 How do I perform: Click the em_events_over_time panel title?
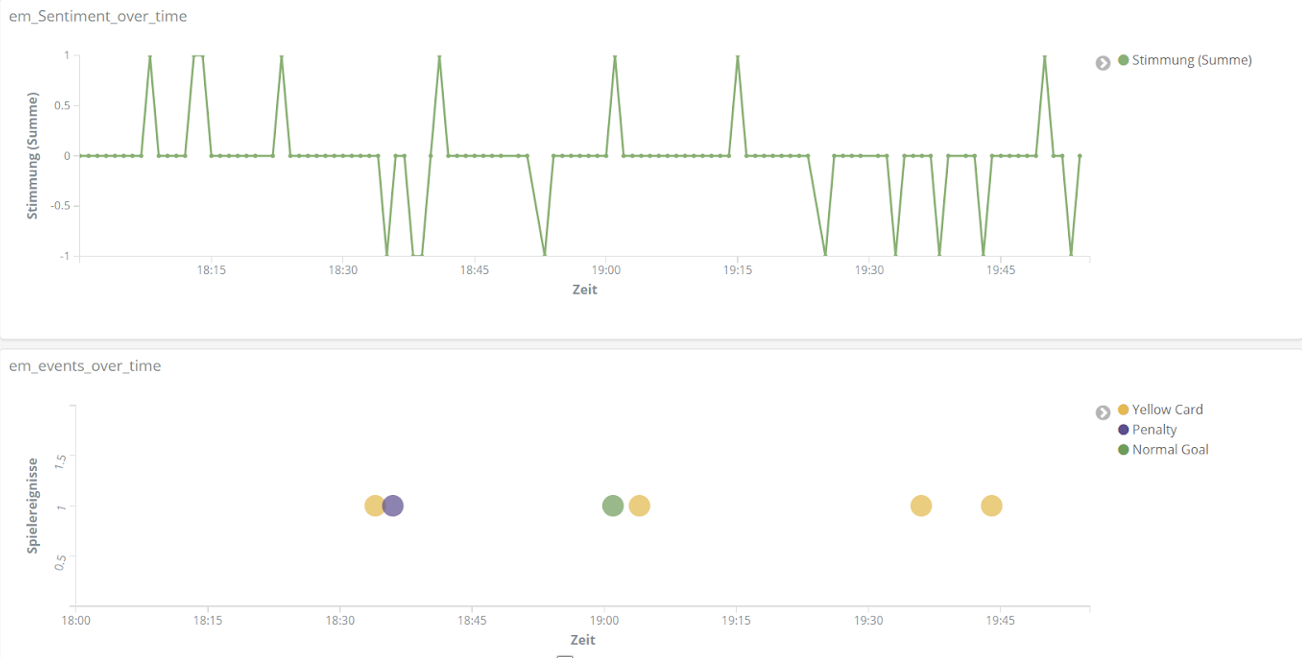coord(85,367)
